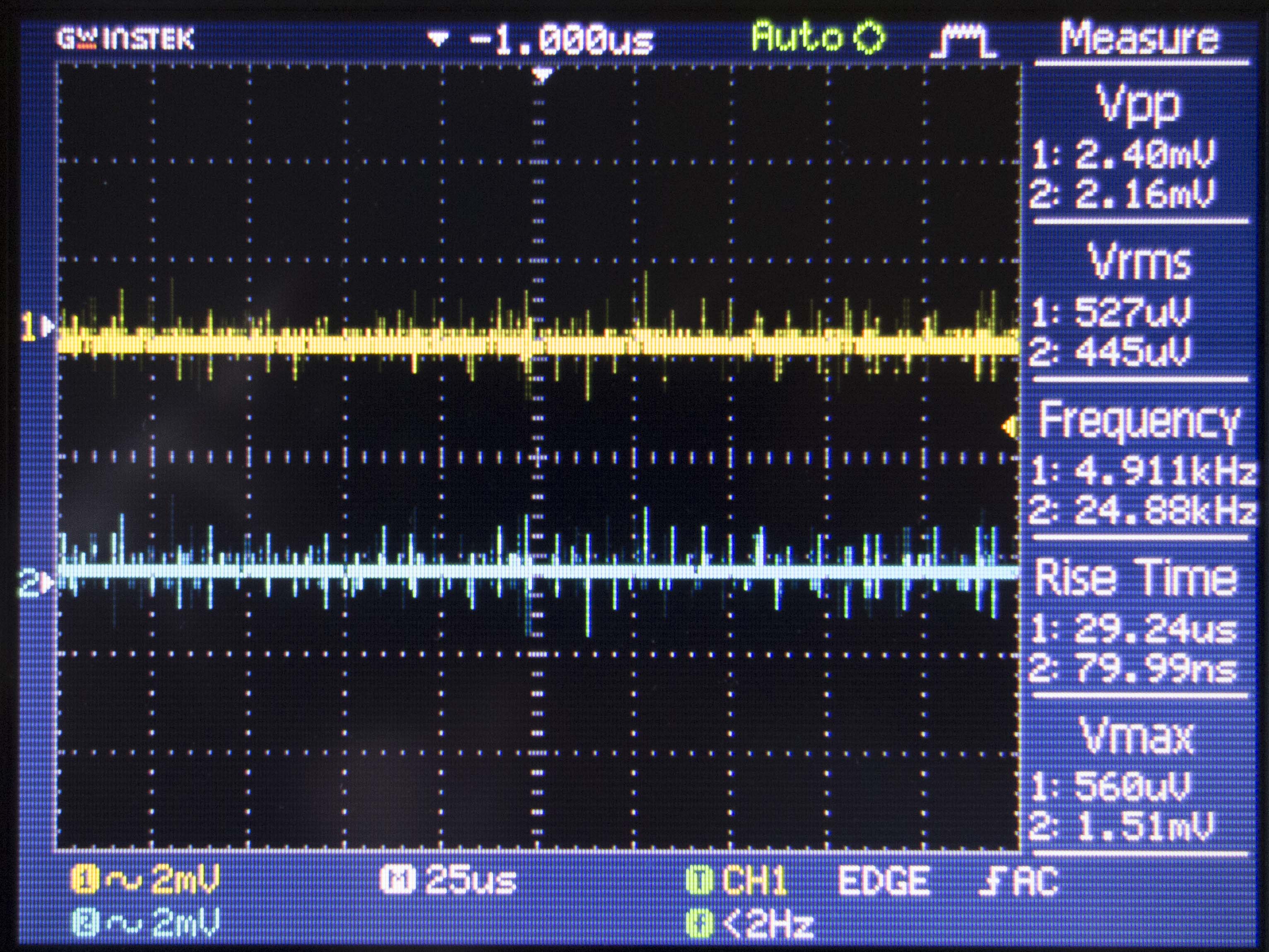The image size is (1269, 952).
Task: Click the 29.24us channel 1 rise time
Action: pos(1156,629)
